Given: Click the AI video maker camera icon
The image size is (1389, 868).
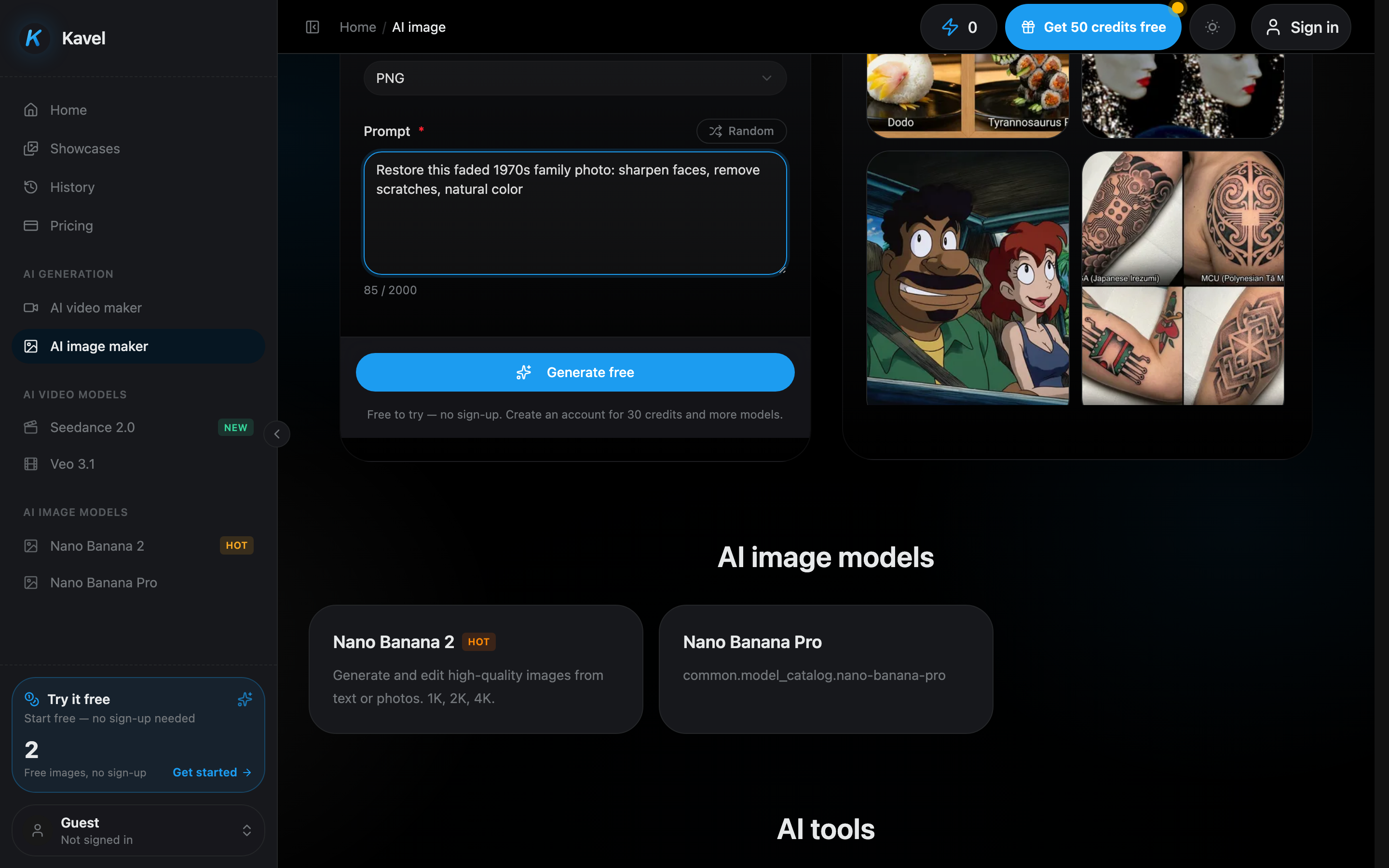Looking at the screenshot, I should (x=31, y=308).
